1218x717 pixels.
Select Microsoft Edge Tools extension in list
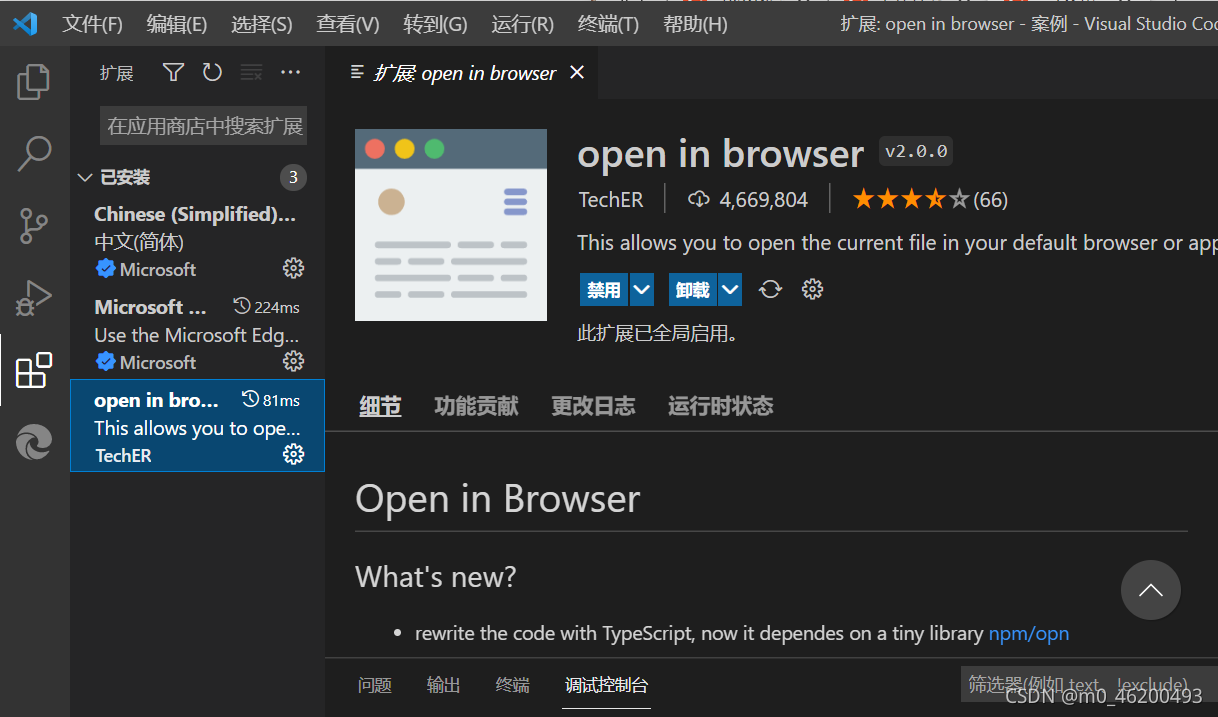point(197,334)
